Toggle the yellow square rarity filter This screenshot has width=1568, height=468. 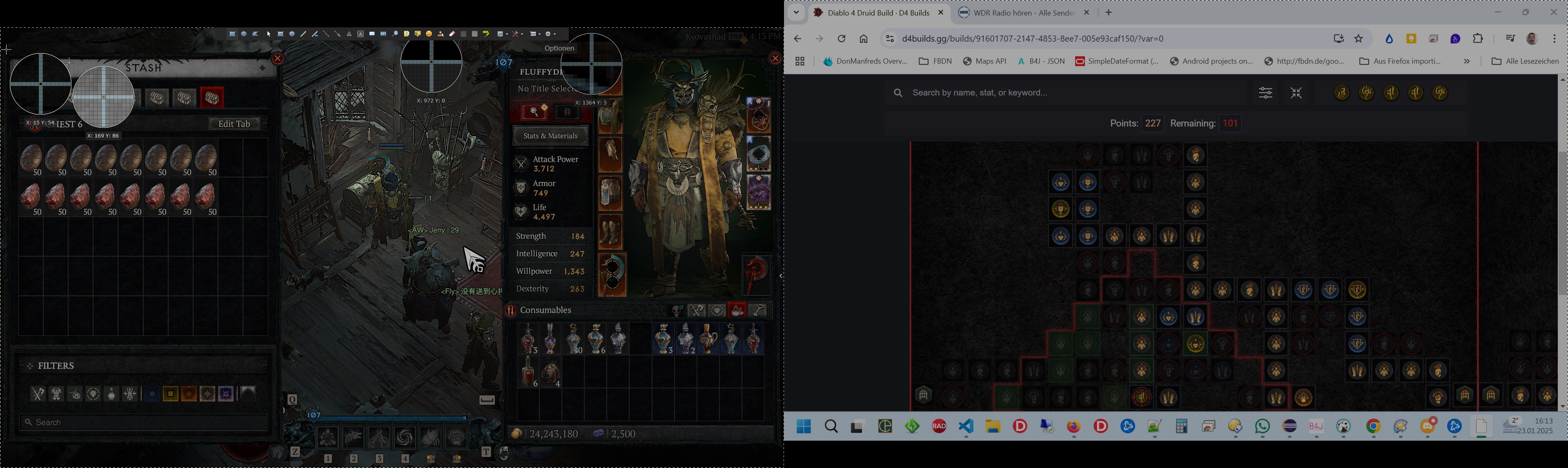tap(170, 395)
